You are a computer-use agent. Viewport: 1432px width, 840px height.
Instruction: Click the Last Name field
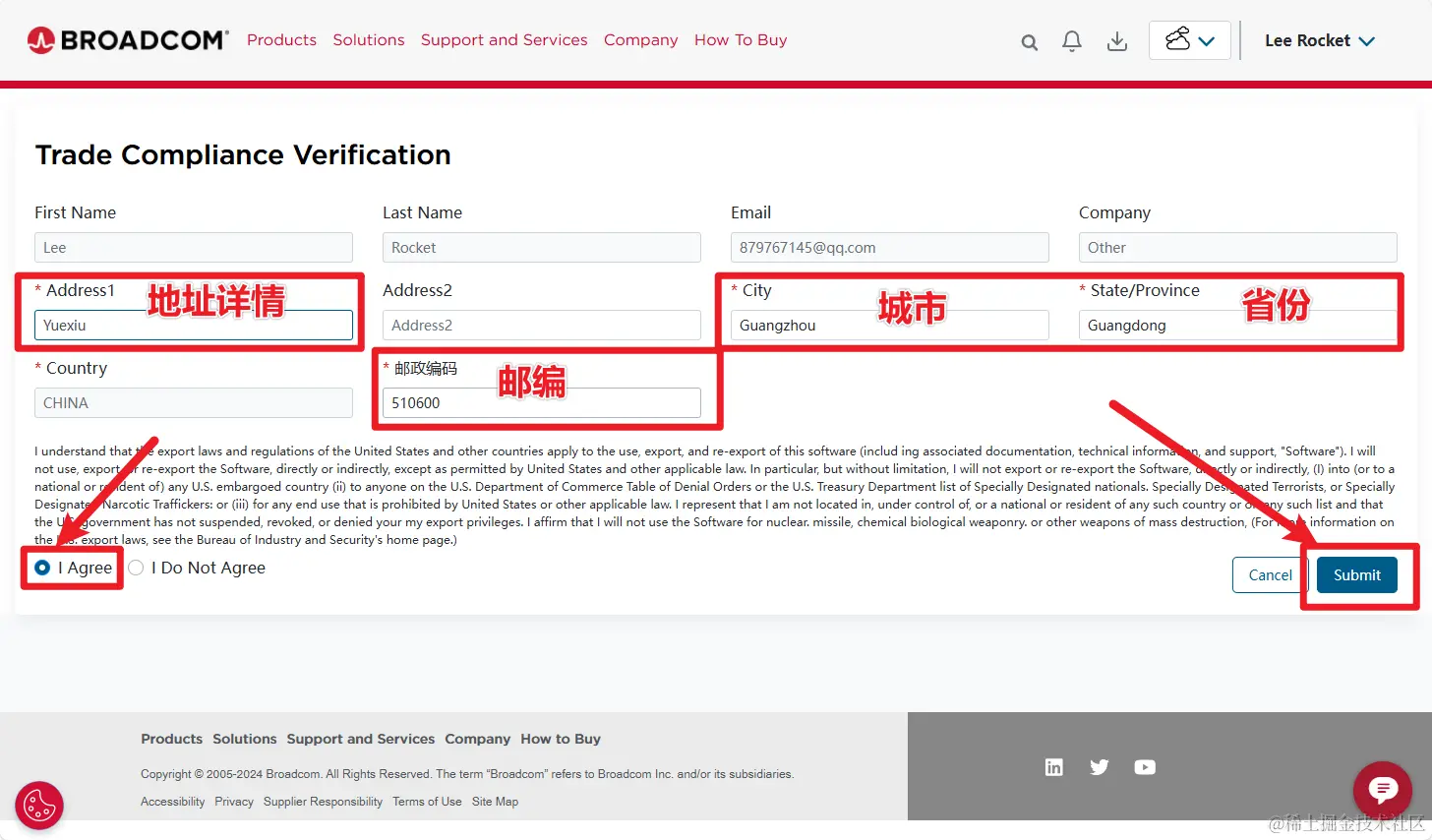coord(542,248)
